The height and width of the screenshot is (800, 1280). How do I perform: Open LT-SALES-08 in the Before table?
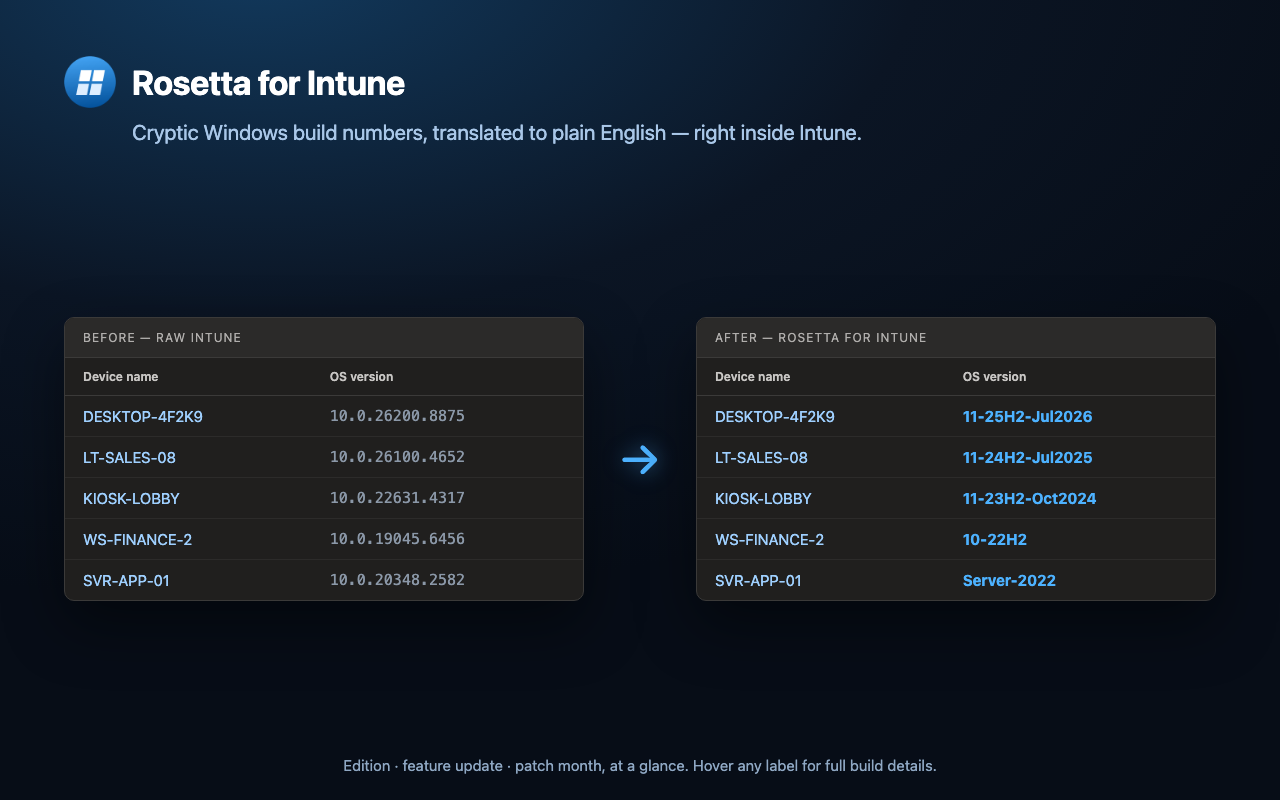[129, 457]
